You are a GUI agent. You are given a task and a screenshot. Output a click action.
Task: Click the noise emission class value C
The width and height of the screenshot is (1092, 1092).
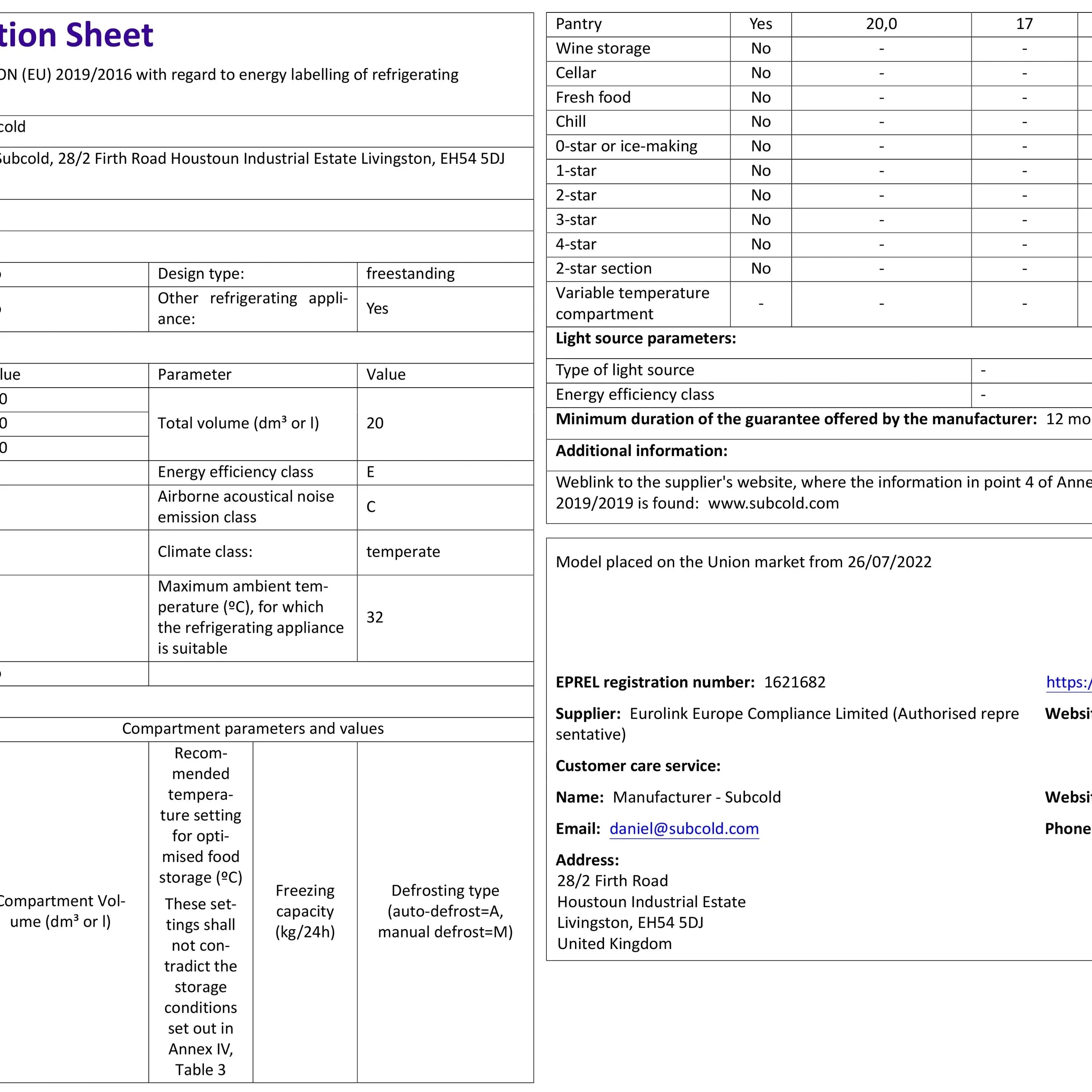pos(371,507)
